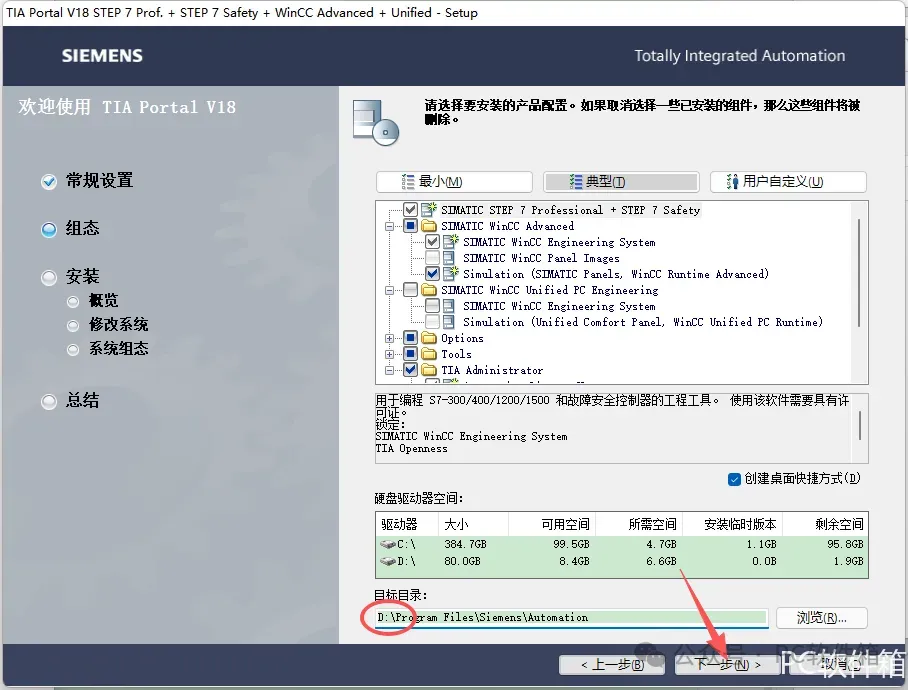This screenshot has width=908, height=690.
Task: Click the document icon for Simulation (SIMATIC Panels, WinCC Runtime Advanced)
Action: point(451,273)
